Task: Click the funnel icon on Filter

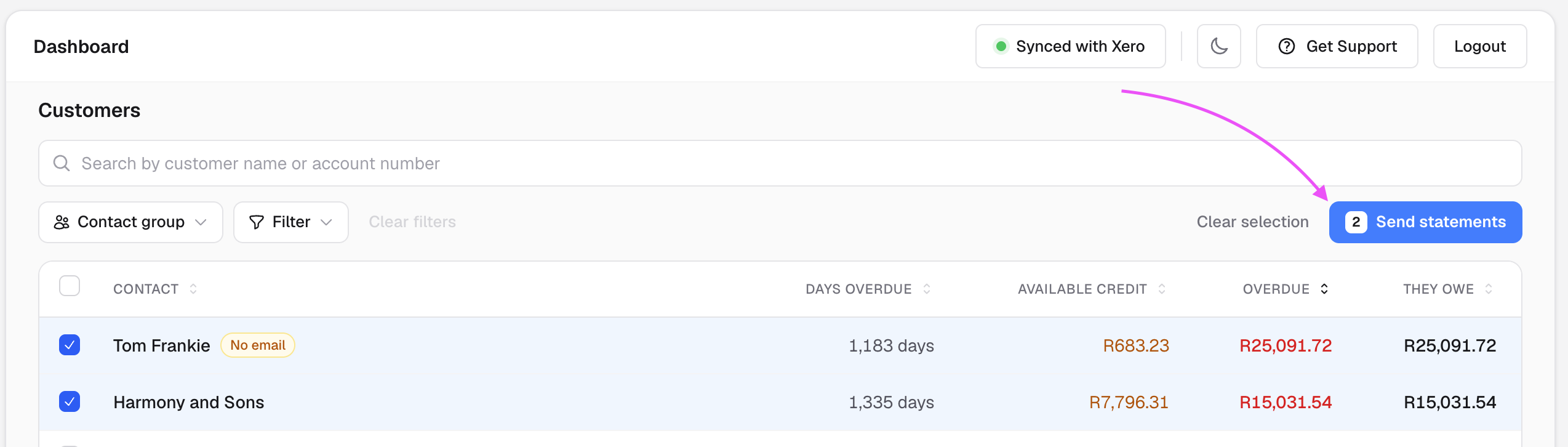Action: point(257,222)
